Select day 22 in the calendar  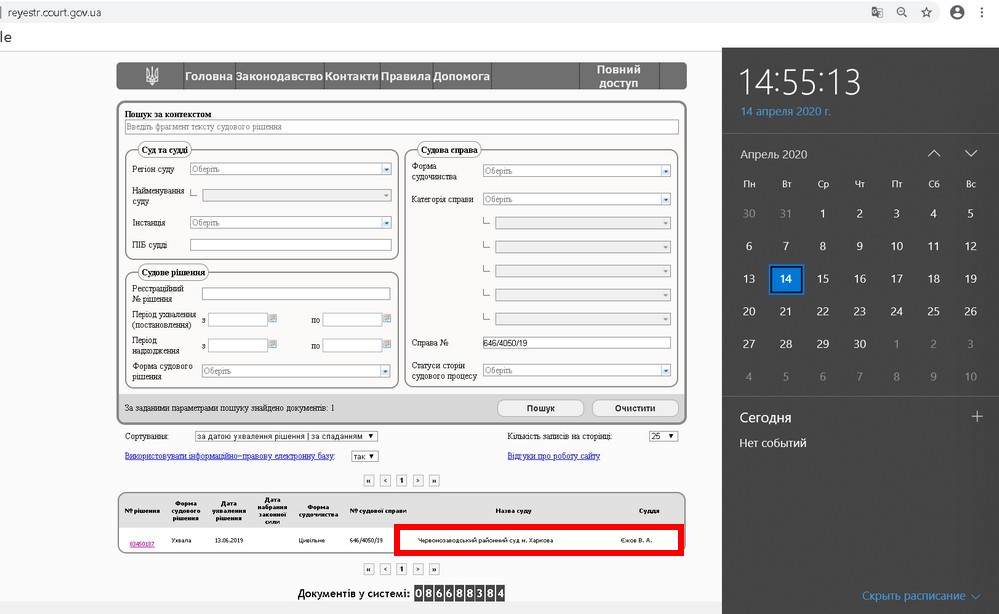[823, 311]
